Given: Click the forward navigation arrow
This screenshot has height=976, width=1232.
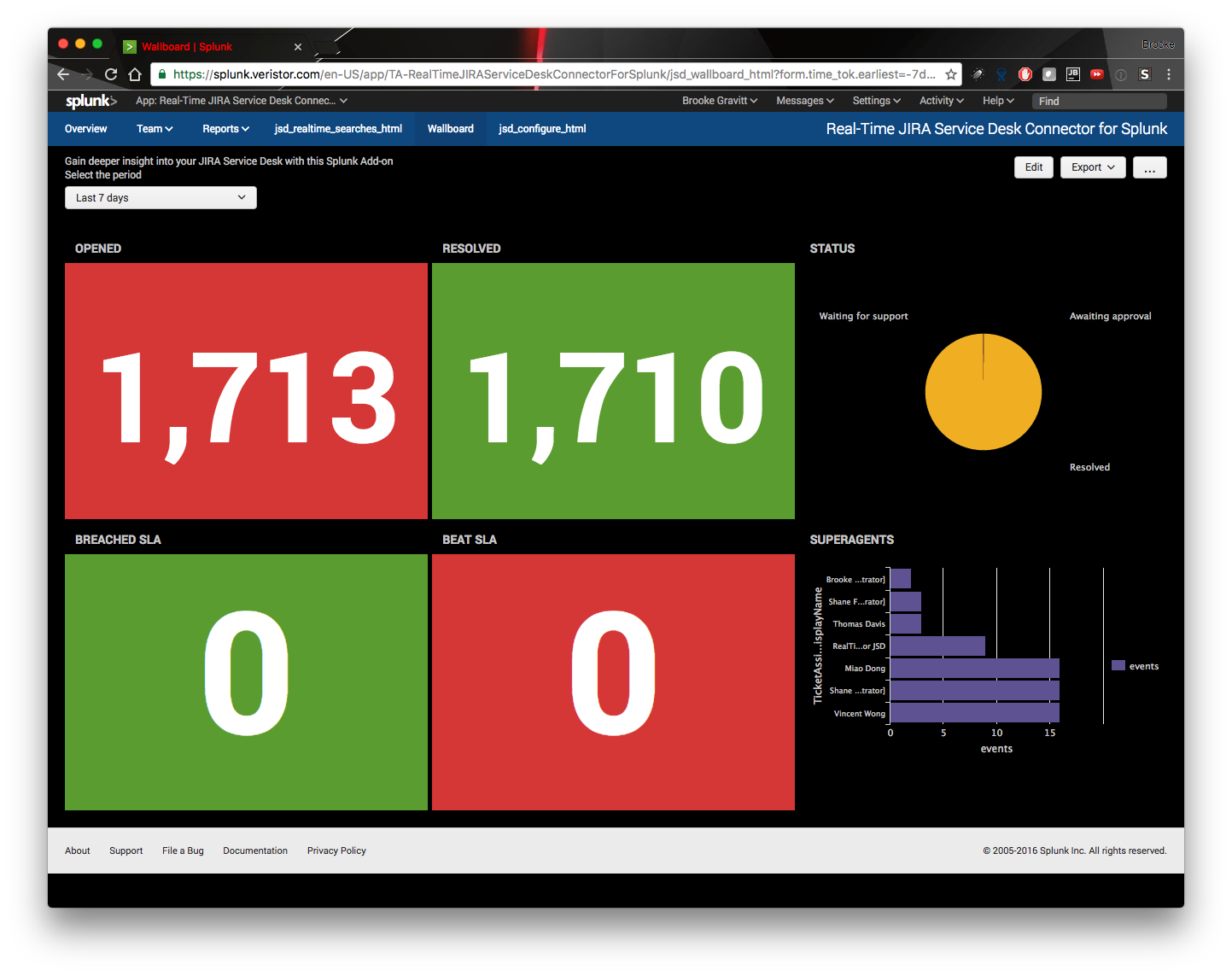Looking at the screenshot, I should 87,74.
